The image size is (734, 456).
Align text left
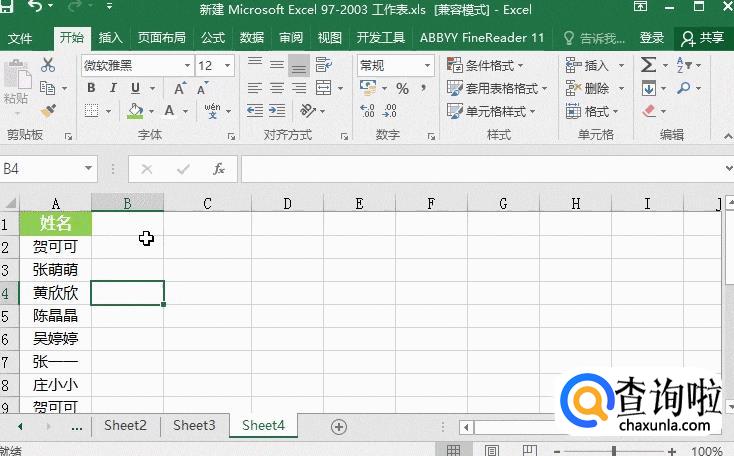coord(255,88)
